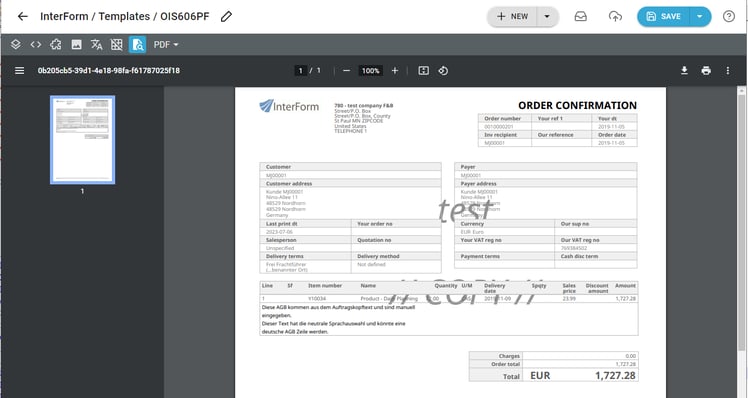Click the fit to page icon
The width and height of the screenshot is (748, 398).
point(424,71)
